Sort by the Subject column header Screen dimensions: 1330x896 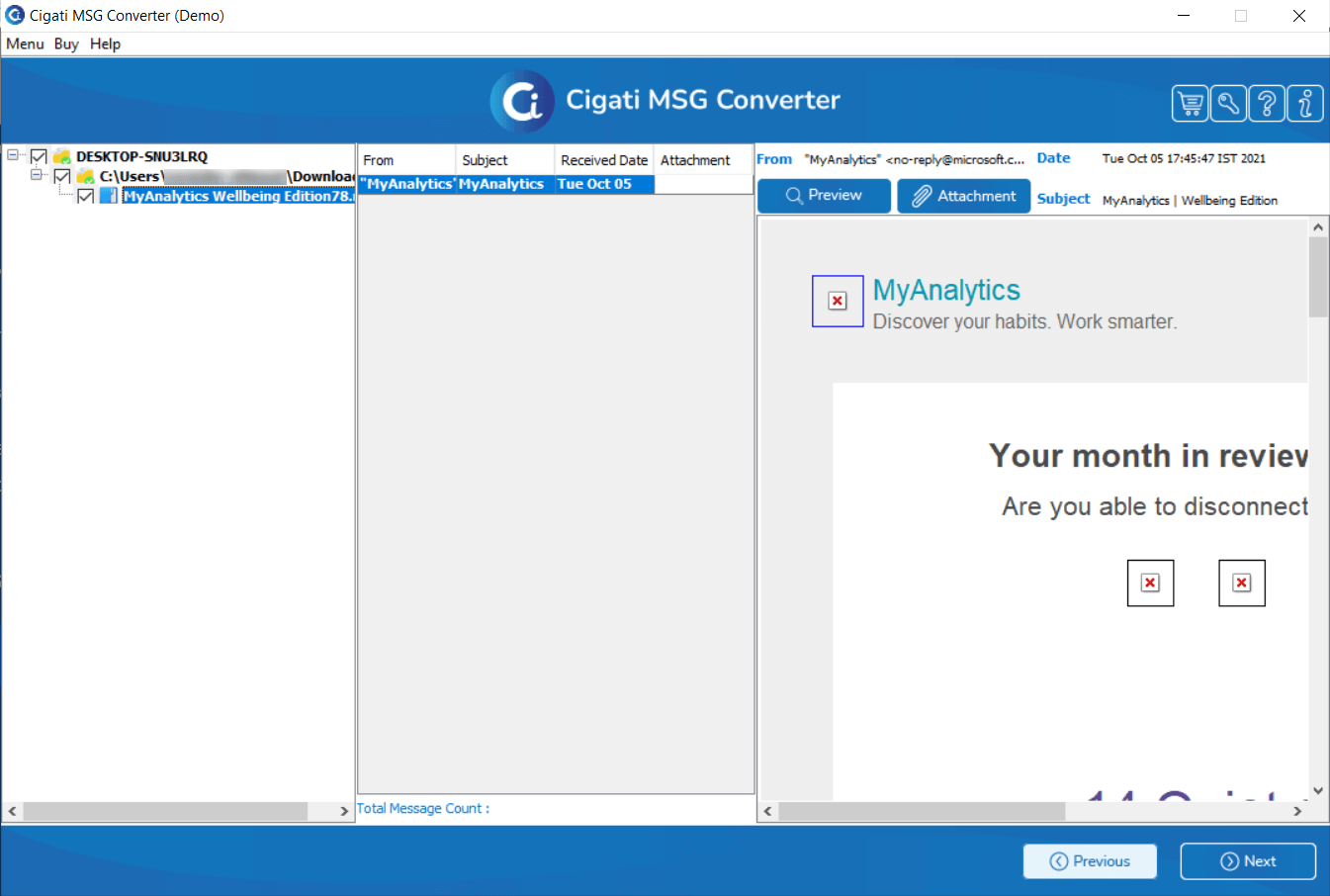505,160
